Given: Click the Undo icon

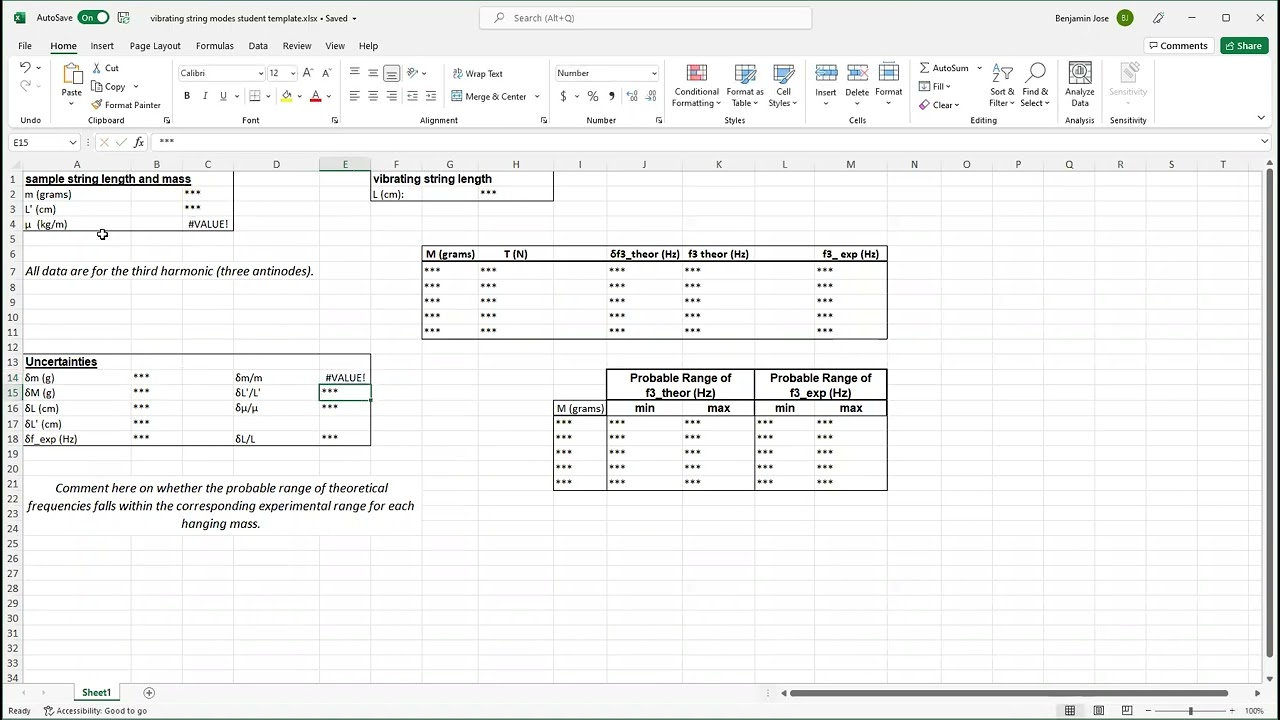Looking at the screenshot, I should pos(25,67).
